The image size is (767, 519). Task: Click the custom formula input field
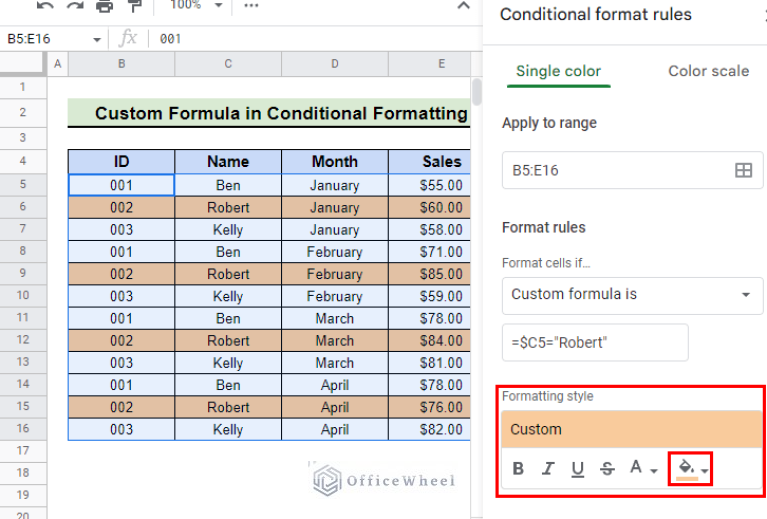click(x=595, y=342)
